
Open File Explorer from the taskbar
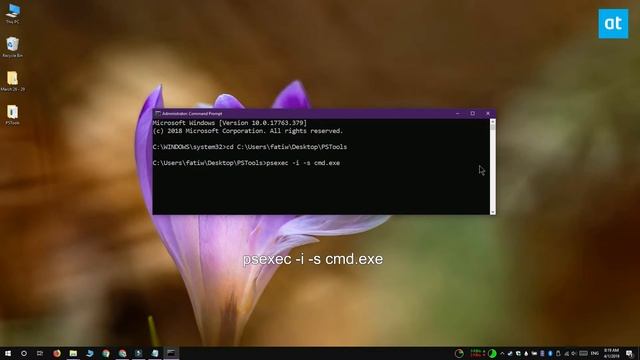coord(73,353)
